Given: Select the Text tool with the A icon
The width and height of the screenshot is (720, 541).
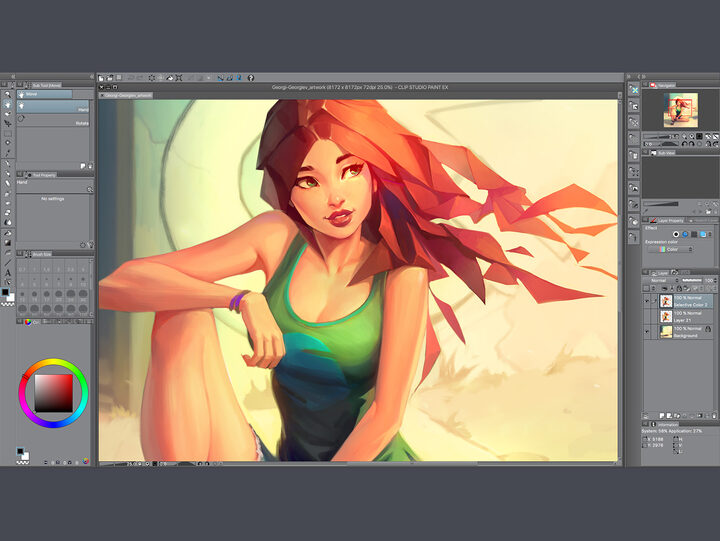Looking at the screenshot, I should tap(7, 273).
